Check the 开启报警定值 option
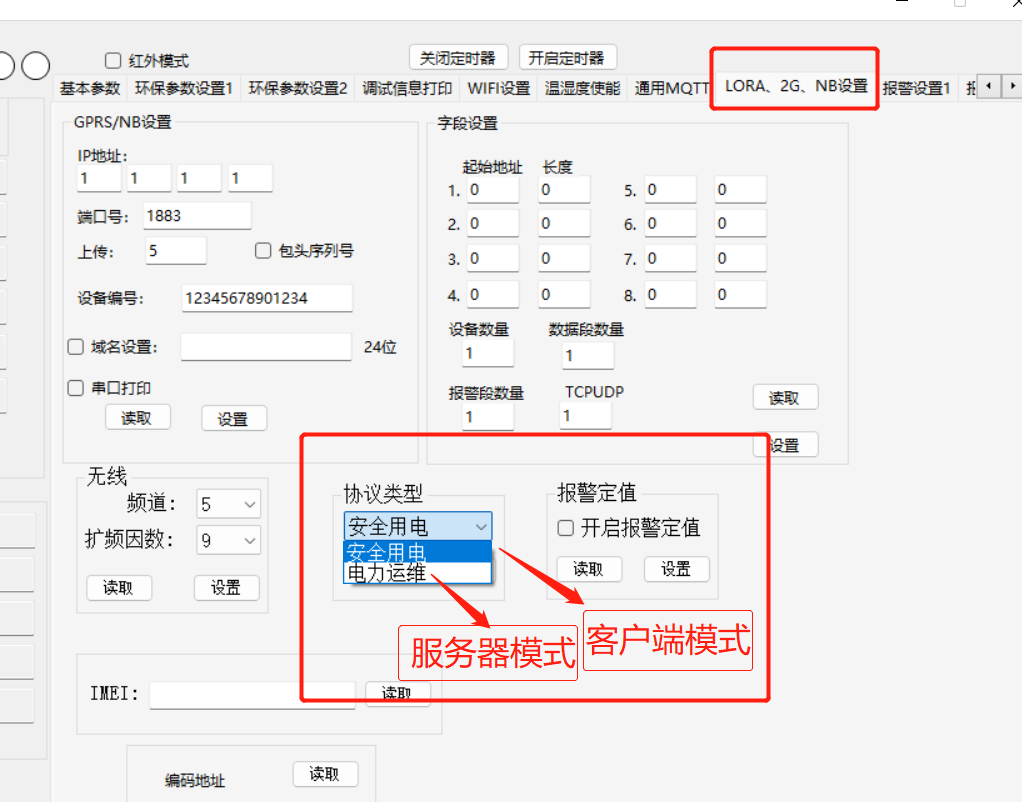This screenshot has width=1022, height=802. pos(566,528)
